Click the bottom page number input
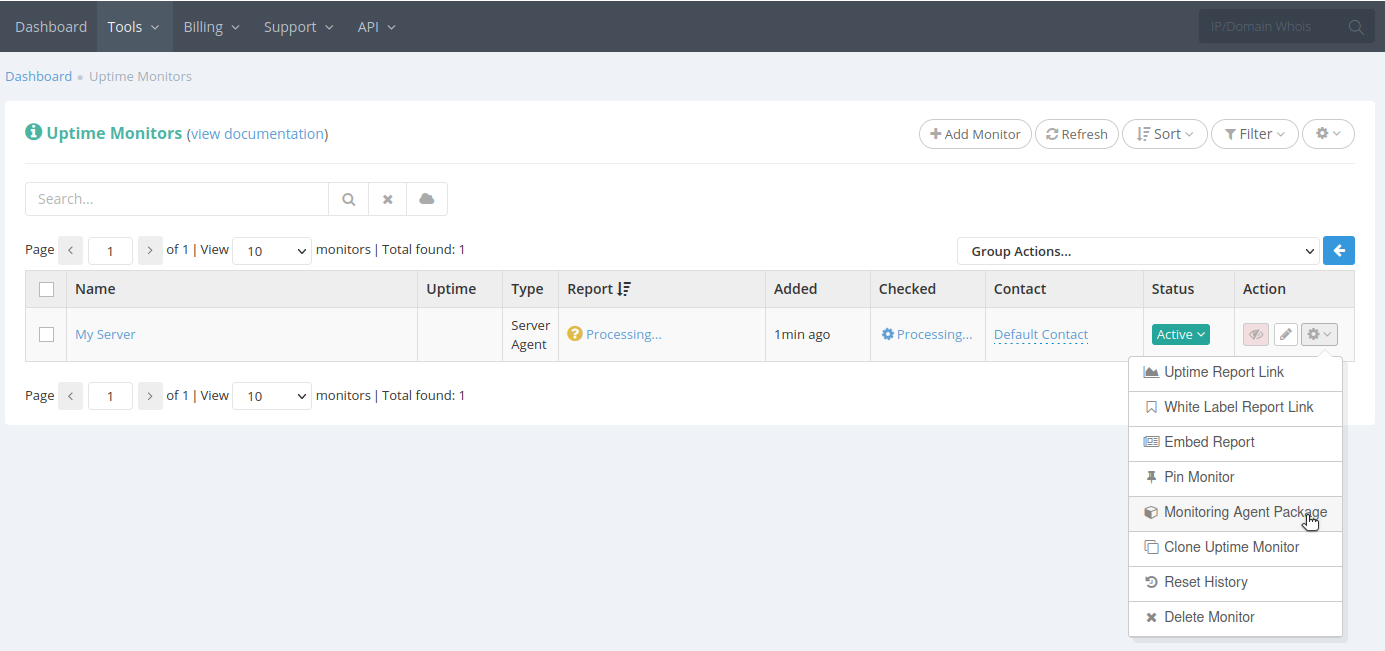Image resolution: width=1385 pixels, height=651 pixels. click(110, 396)
